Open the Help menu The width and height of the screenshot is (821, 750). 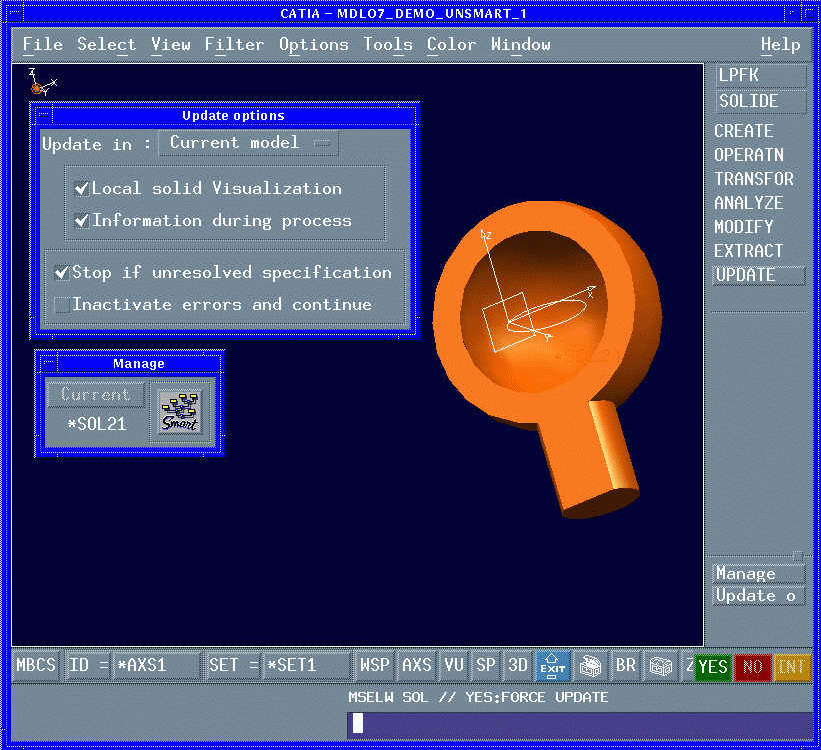pos(780,45)
